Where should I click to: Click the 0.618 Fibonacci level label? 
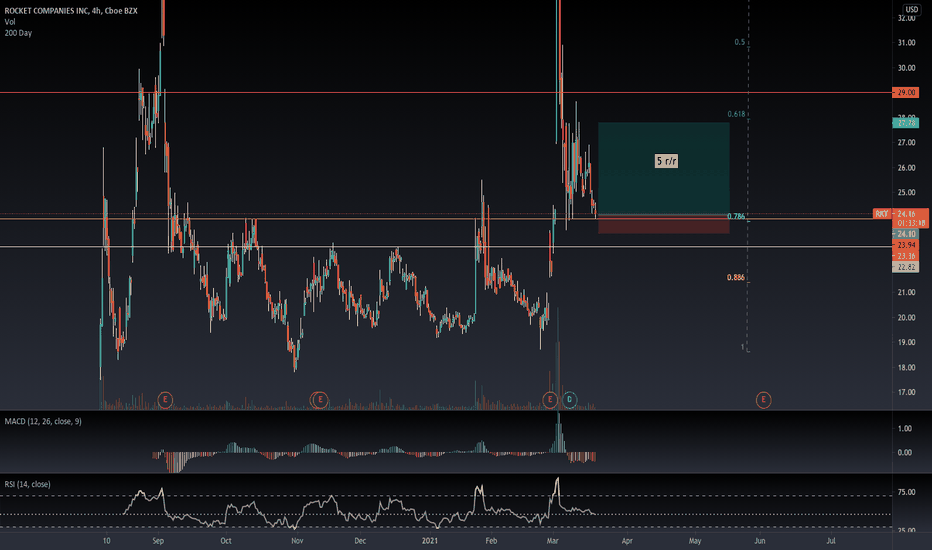pos(736,114)
